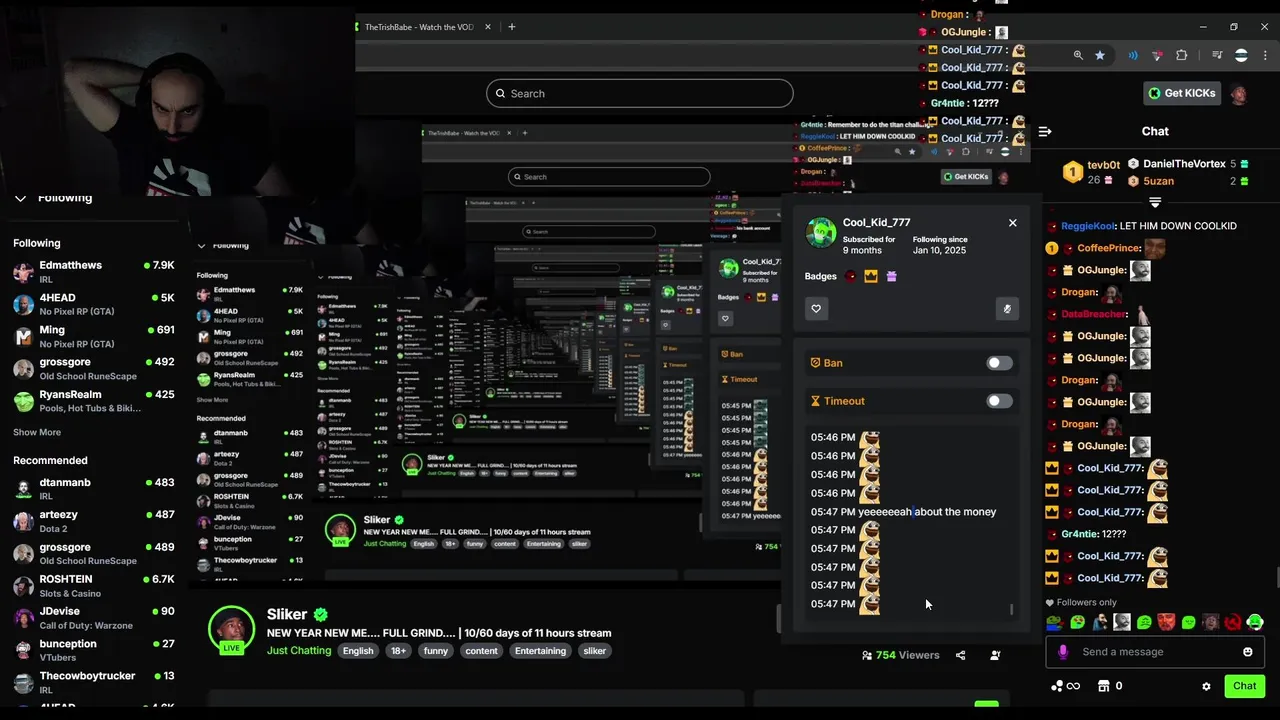Screen dimensions: 1280x720
Task: Open the browser media control icon
Action: pyautogui.click(x=1217, y=55)
